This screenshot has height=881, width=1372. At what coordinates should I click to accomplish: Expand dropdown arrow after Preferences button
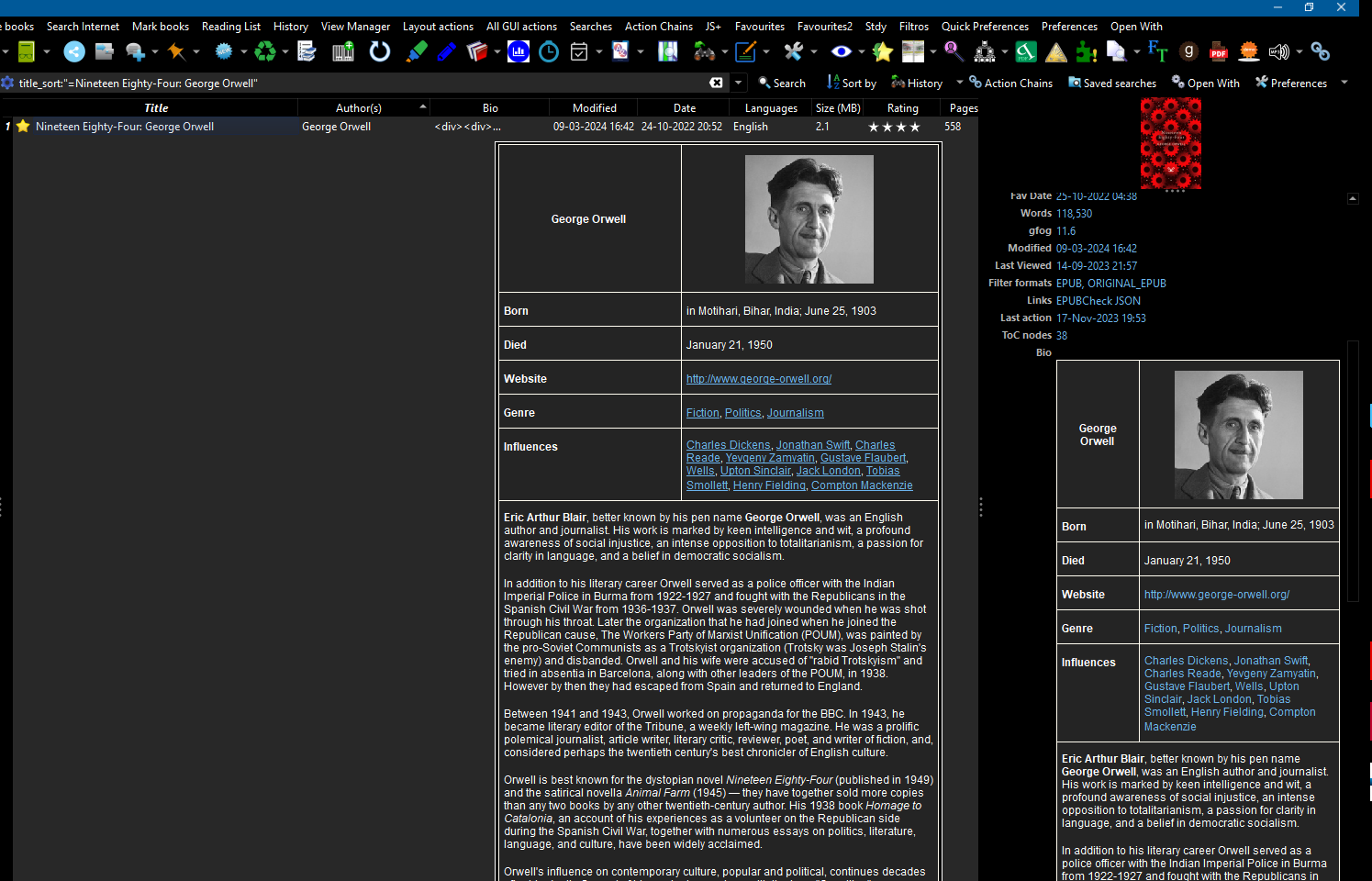[1344, 83]
